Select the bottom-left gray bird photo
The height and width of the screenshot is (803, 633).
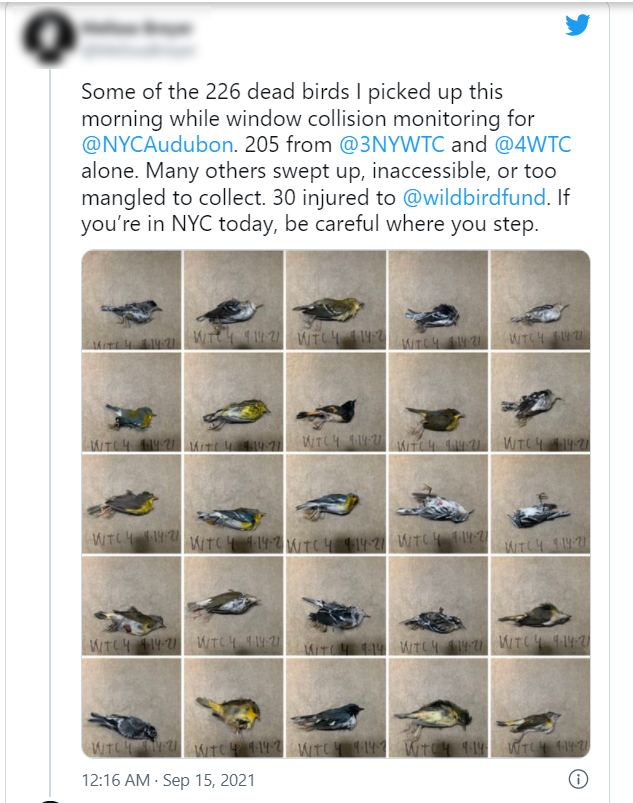coord(132,708)
